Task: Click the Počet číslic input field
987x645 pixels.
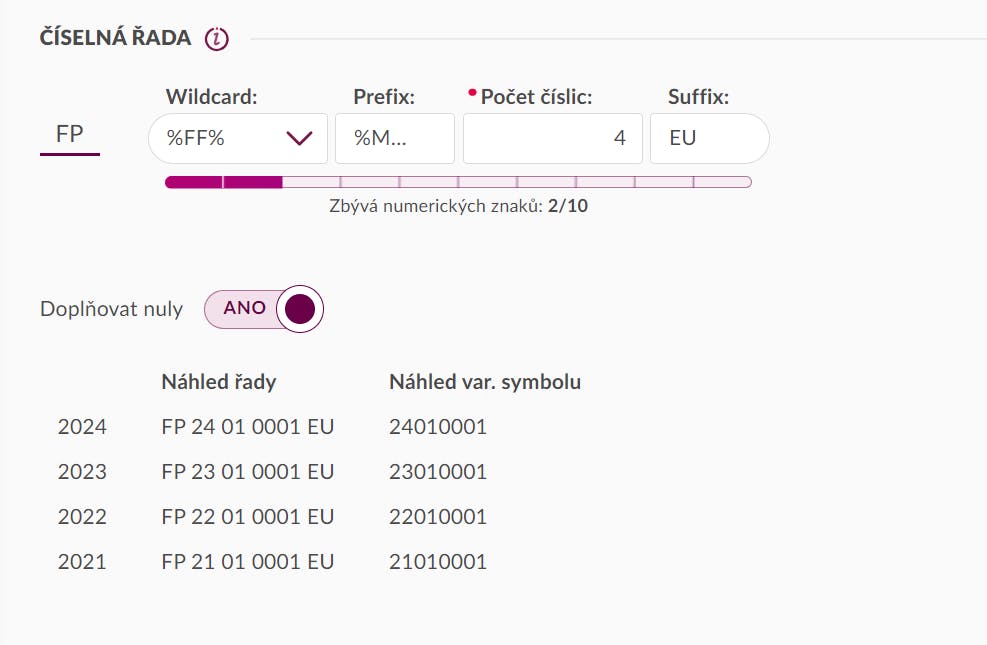Action: pos(553,138)
